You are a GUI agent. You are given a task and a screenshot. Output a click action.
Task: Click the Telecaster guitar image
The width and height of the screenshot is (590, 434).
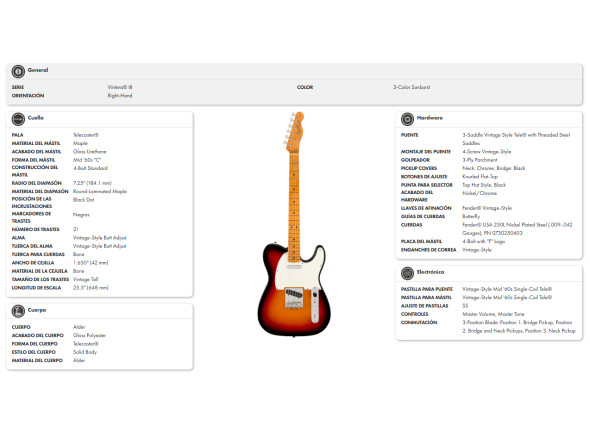(x=294, y=224)
